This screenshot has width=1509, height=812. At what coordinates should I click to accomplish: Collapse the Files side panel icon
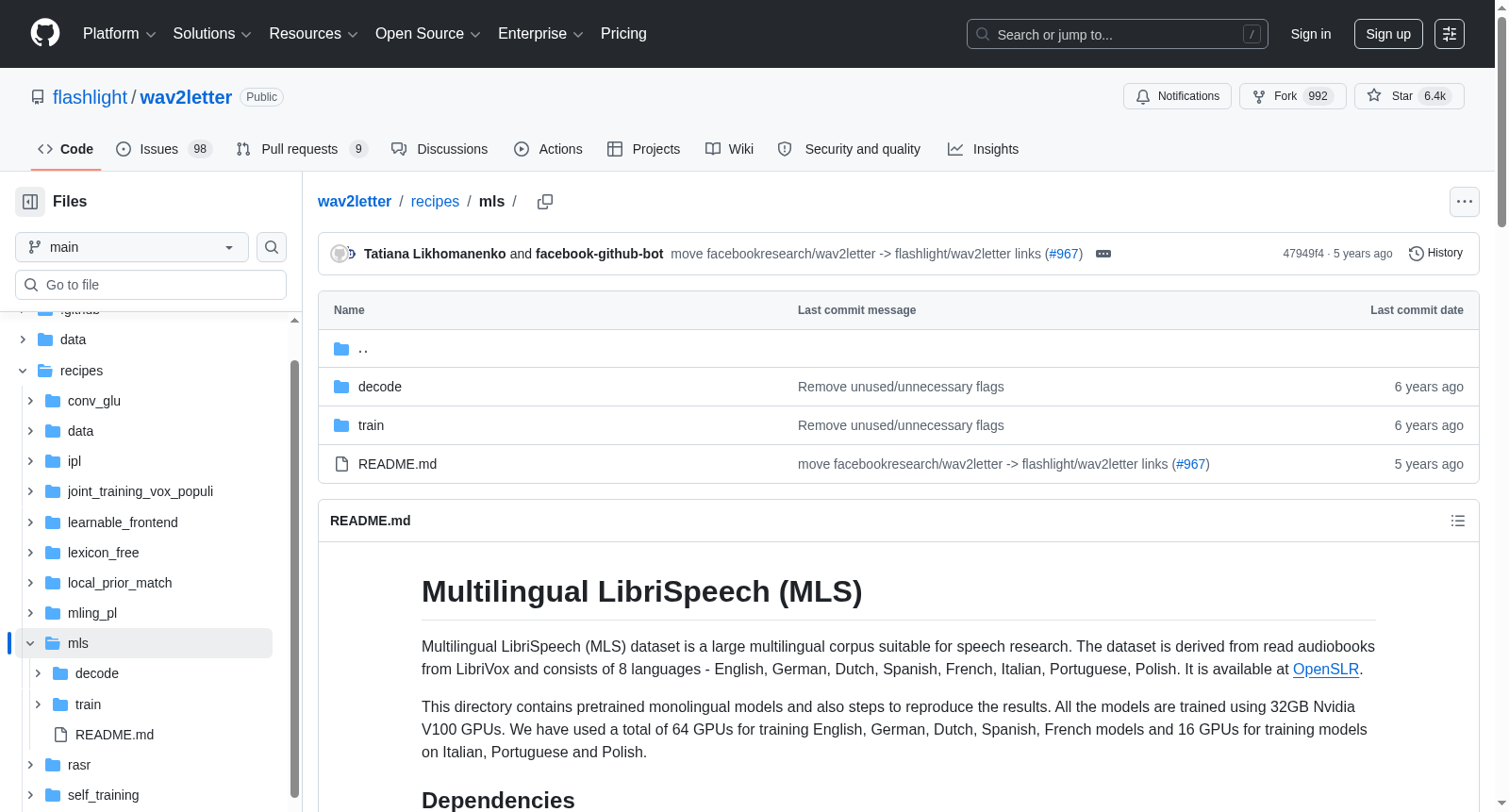[30, 202]
